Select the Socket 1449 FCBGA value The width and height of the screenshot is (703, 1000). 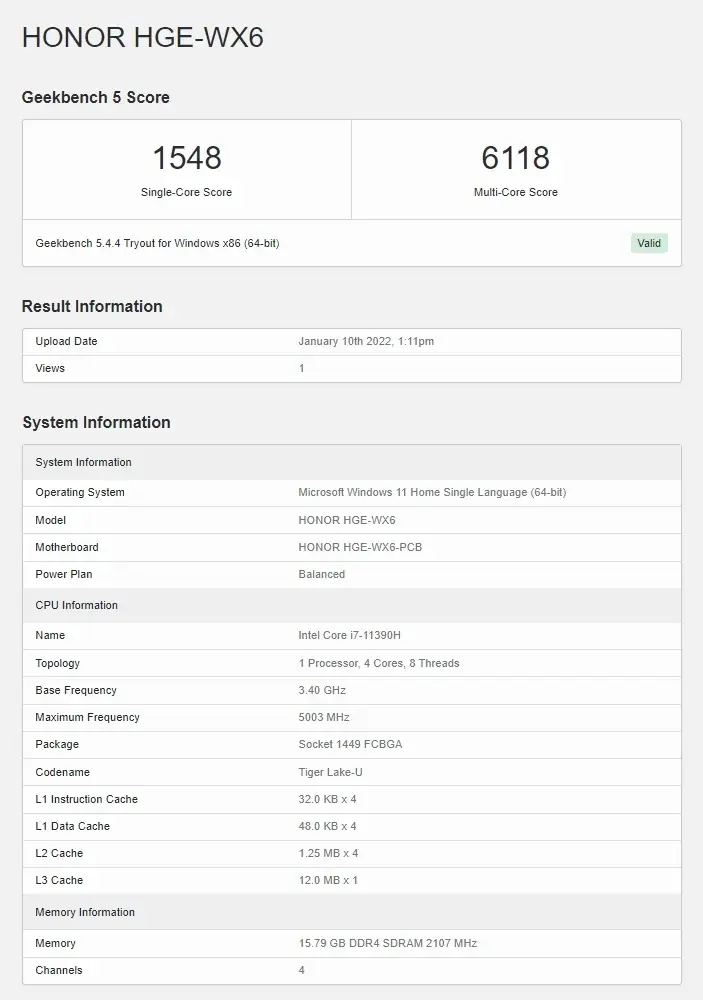tap(350, 744)
